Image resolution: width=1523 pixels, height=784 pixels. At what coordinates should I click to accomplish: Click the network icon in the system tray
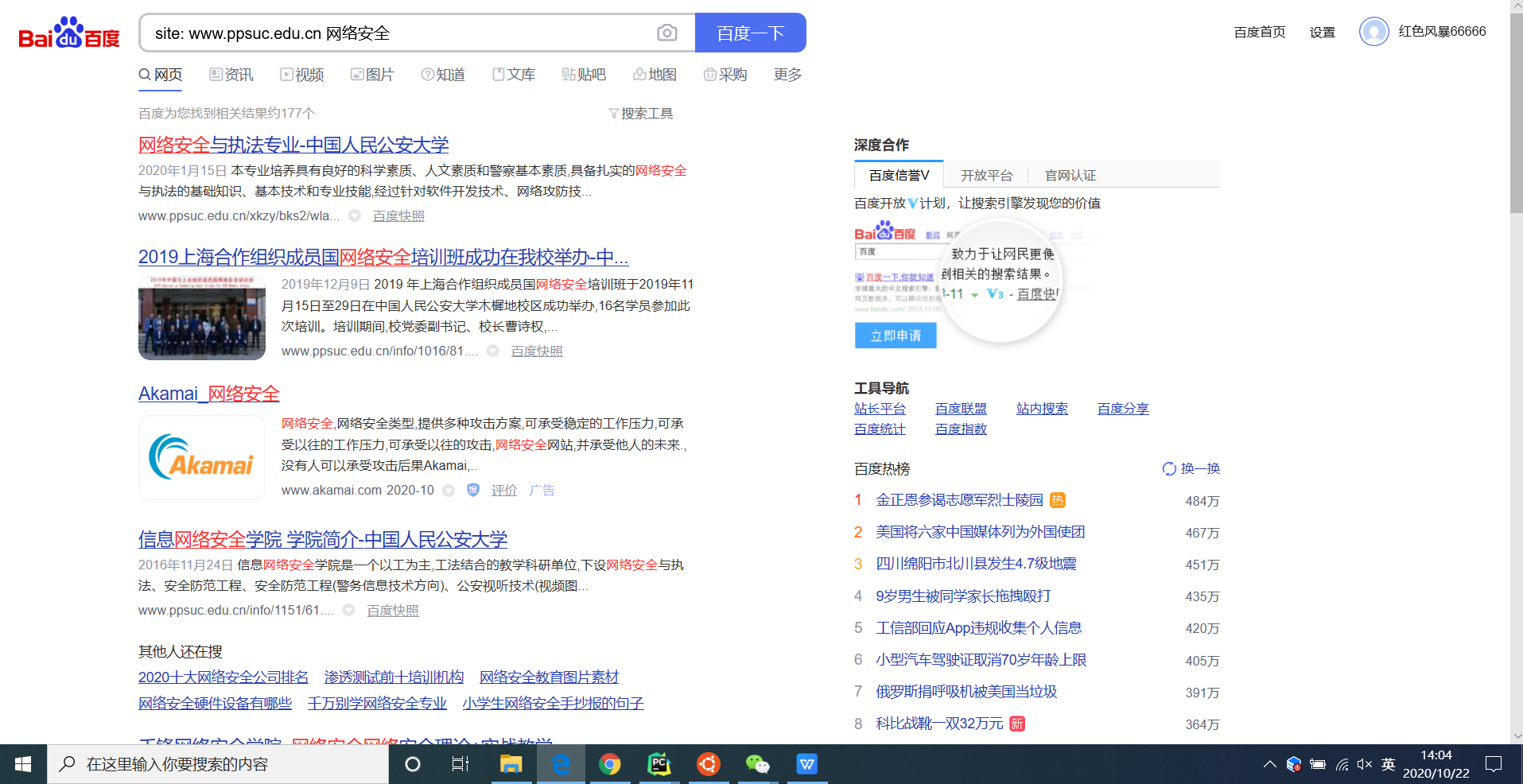[x=1342, y=764]
